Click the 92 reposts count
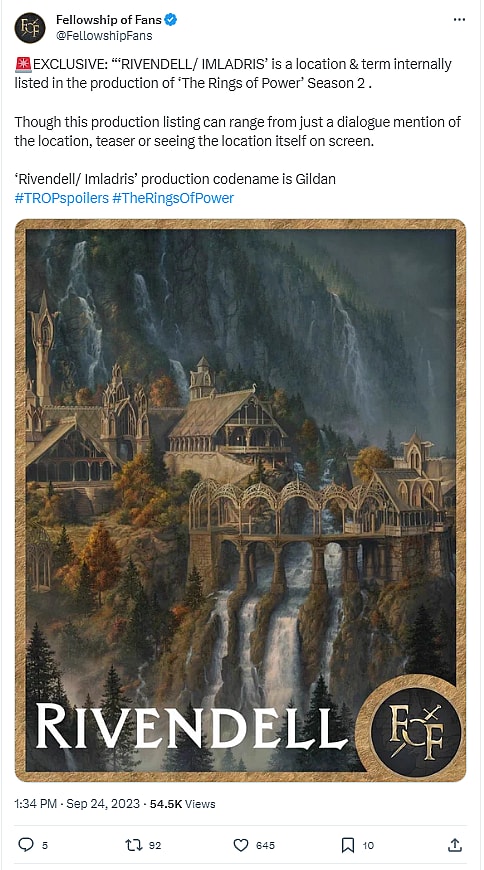 [155, 846]
